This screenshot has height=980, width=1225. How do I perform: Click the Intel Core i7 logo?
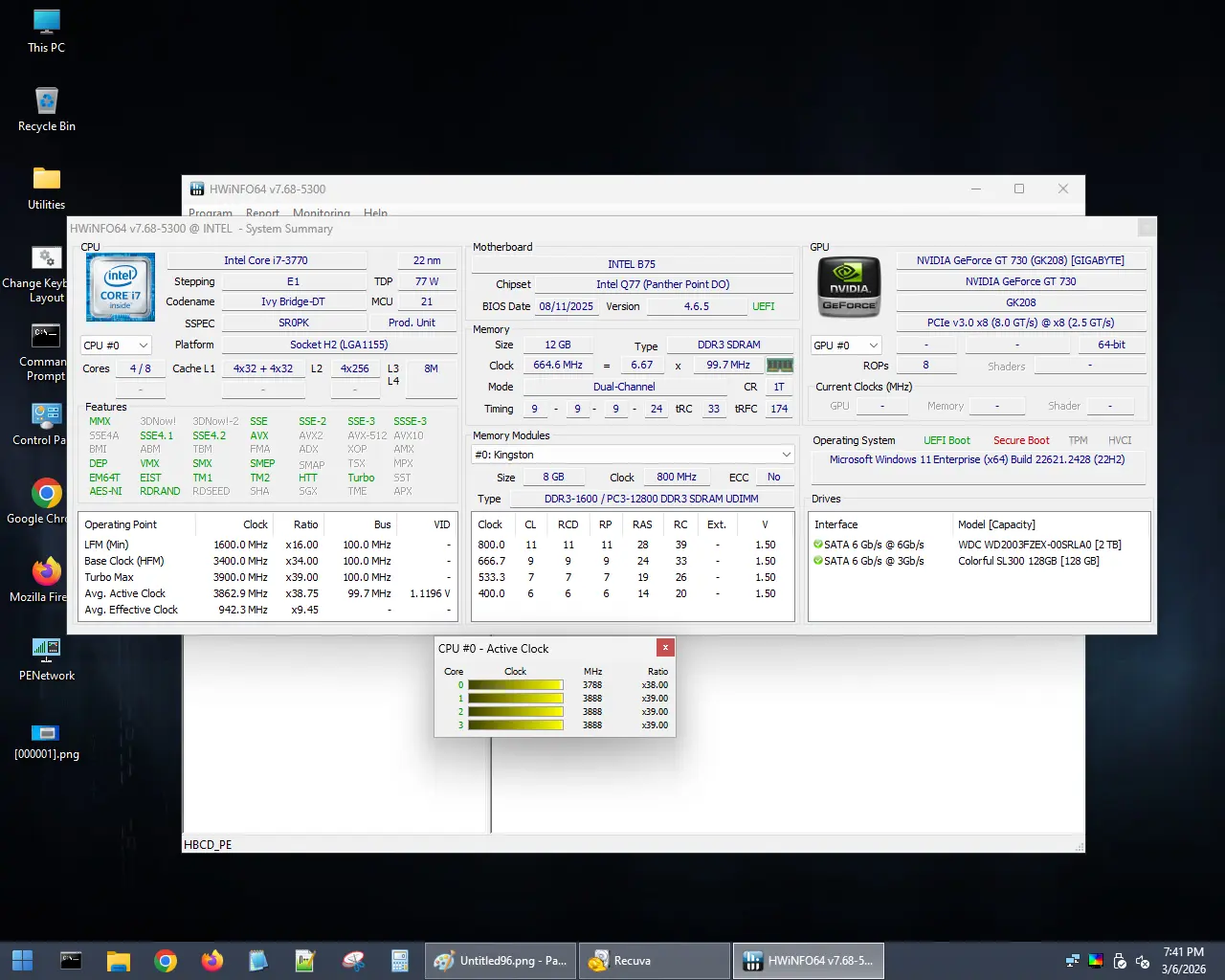click(x=121, y=287)
